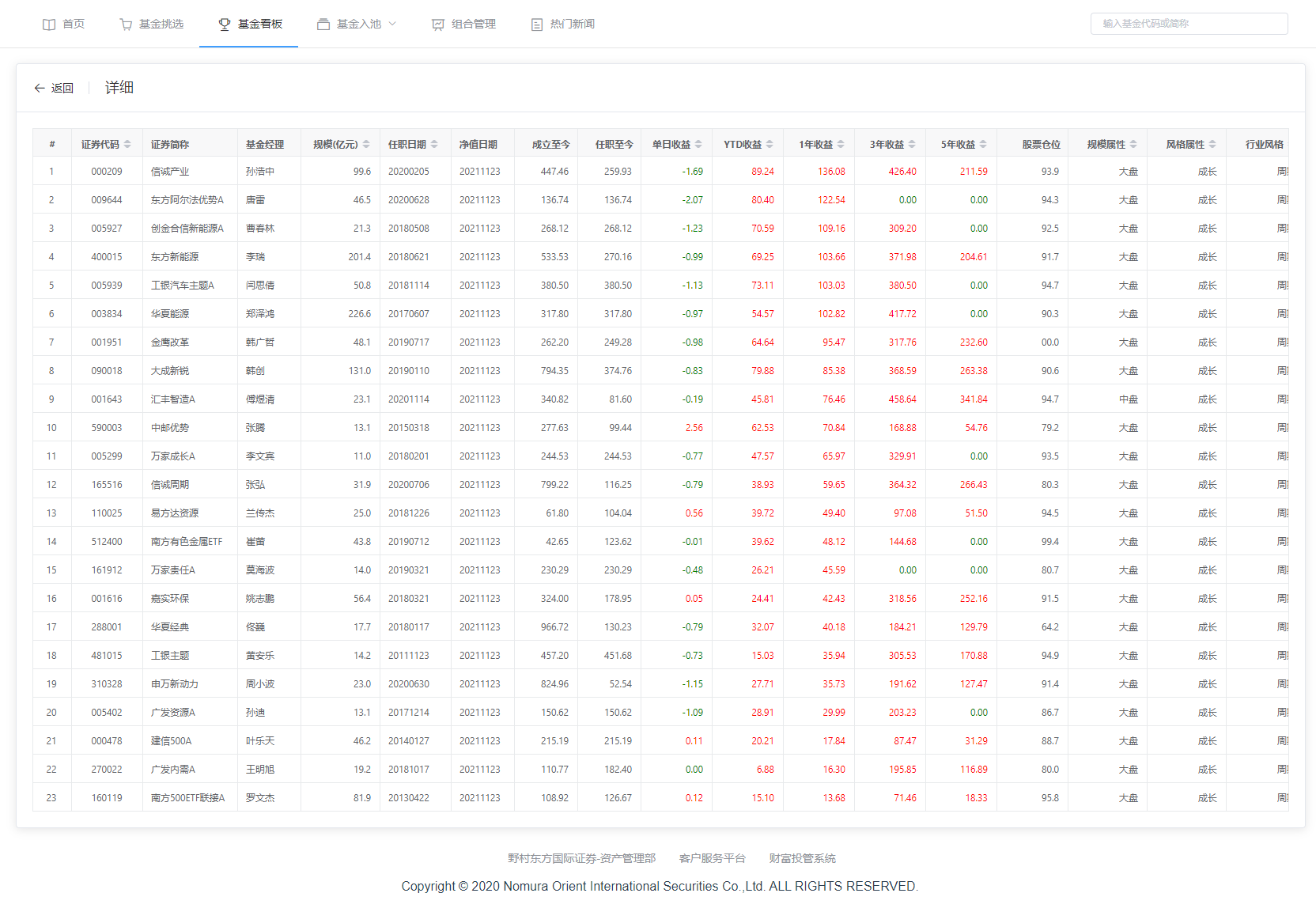Click fund name 南方500ETF联接A

[x=187, y=798]
